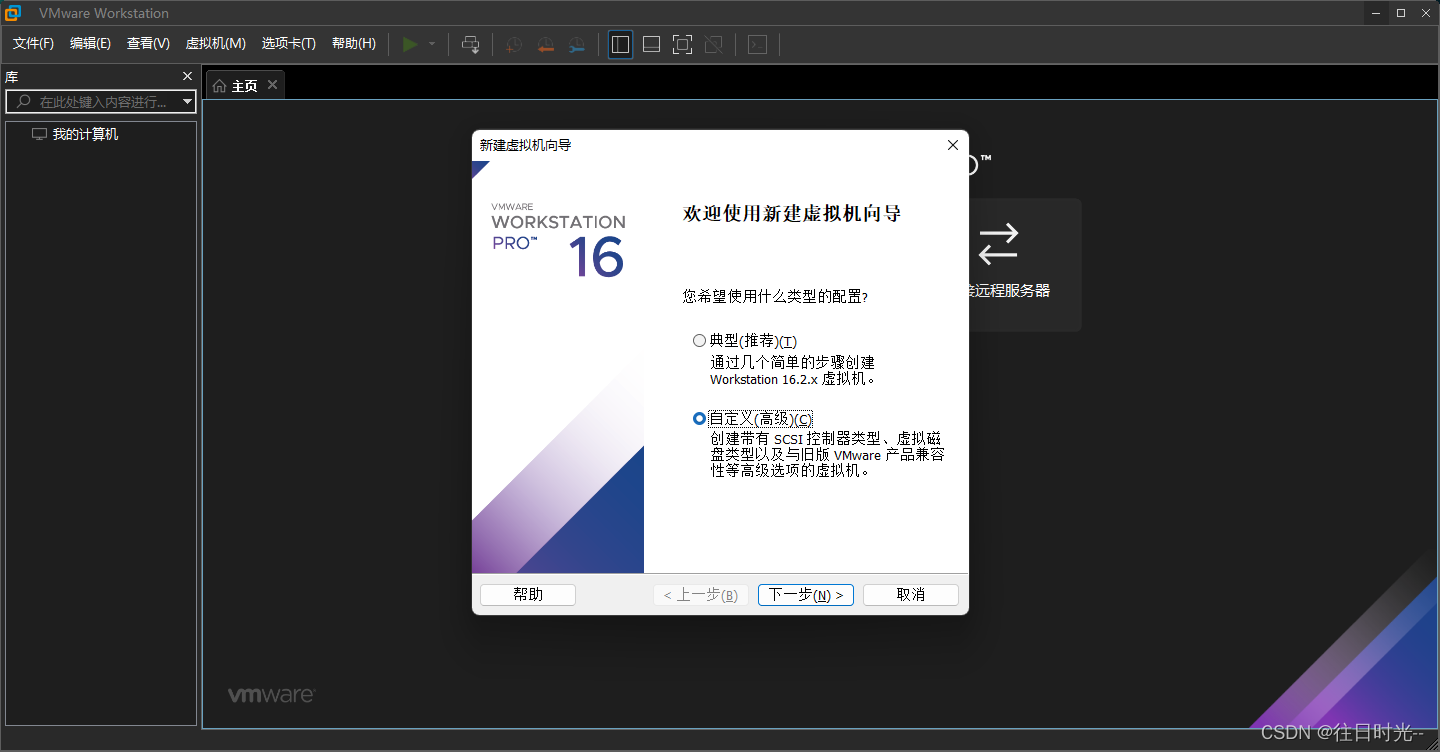This screenshot has width=1440, height=752.
Task: Open the library search filter dropdown arrow
Action: point(187,101)
